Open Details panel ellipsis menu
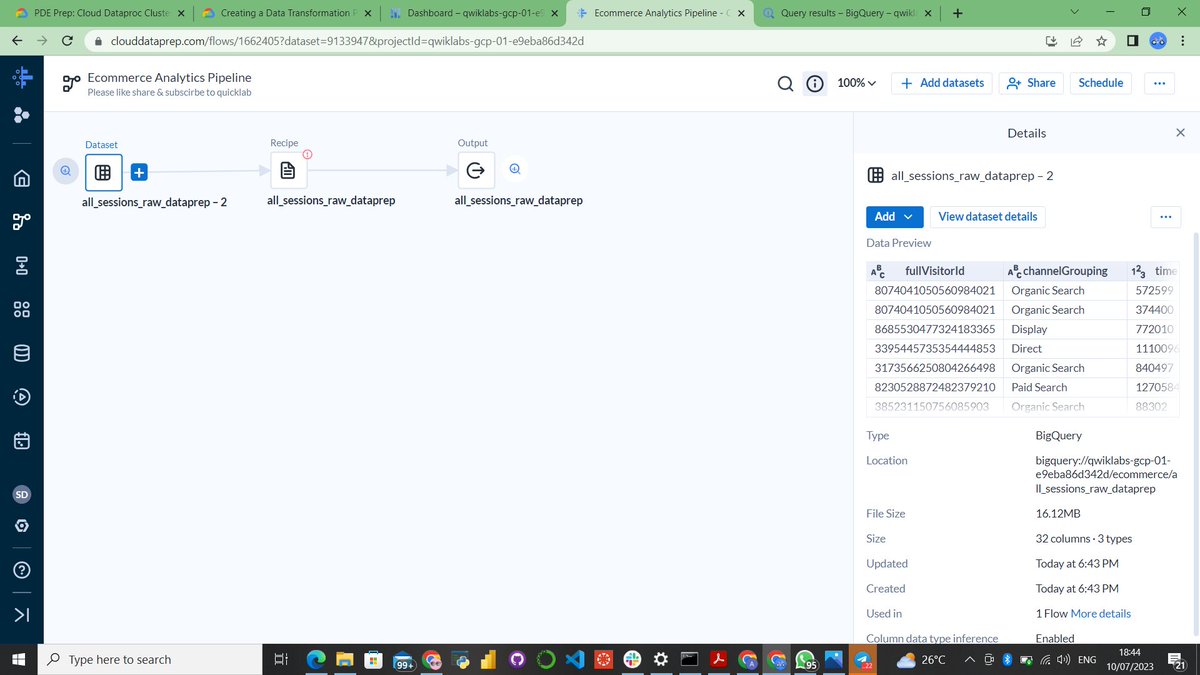This screenshot has height=675, width=1200. click(x=1165, y=216)
